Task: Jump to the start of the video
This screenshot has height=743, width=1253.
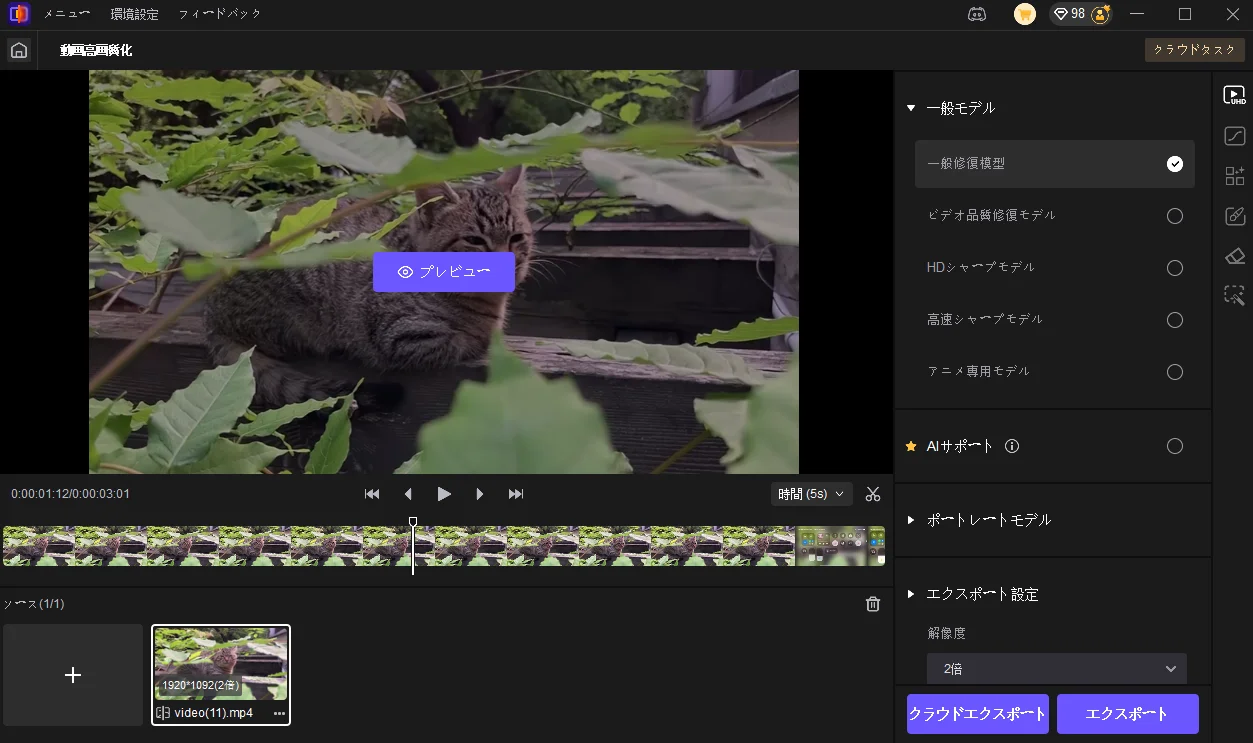Action: pos(372,494)
